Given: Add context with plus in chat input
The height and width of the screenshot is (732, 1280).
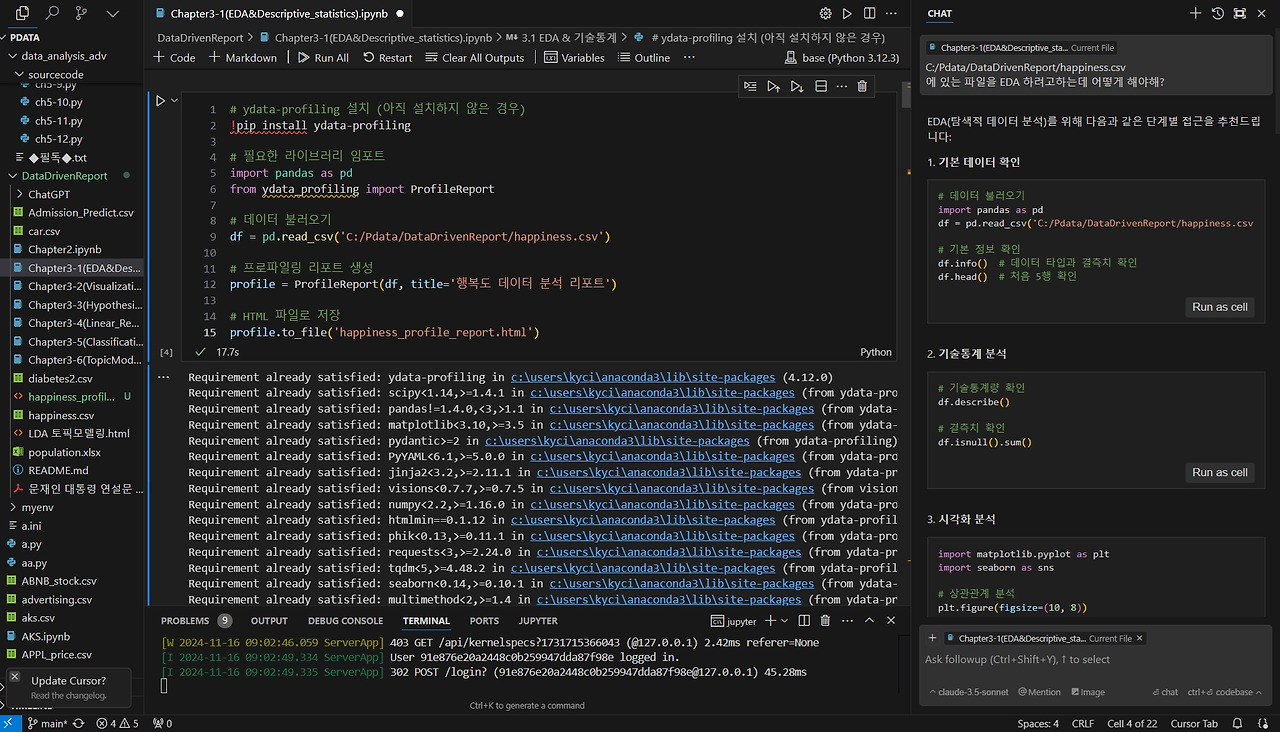Looking at the screenshot, I should coord(932,638).
